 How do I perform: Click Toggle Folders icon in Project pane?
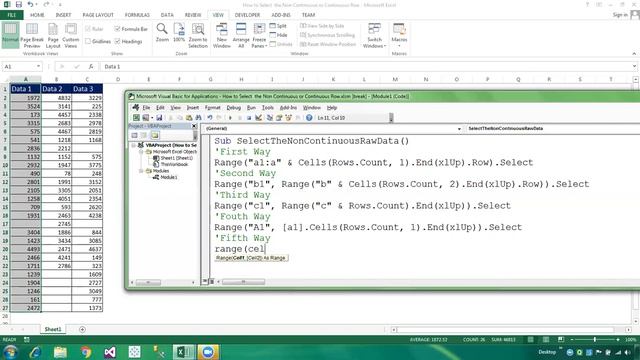point(155,135)
